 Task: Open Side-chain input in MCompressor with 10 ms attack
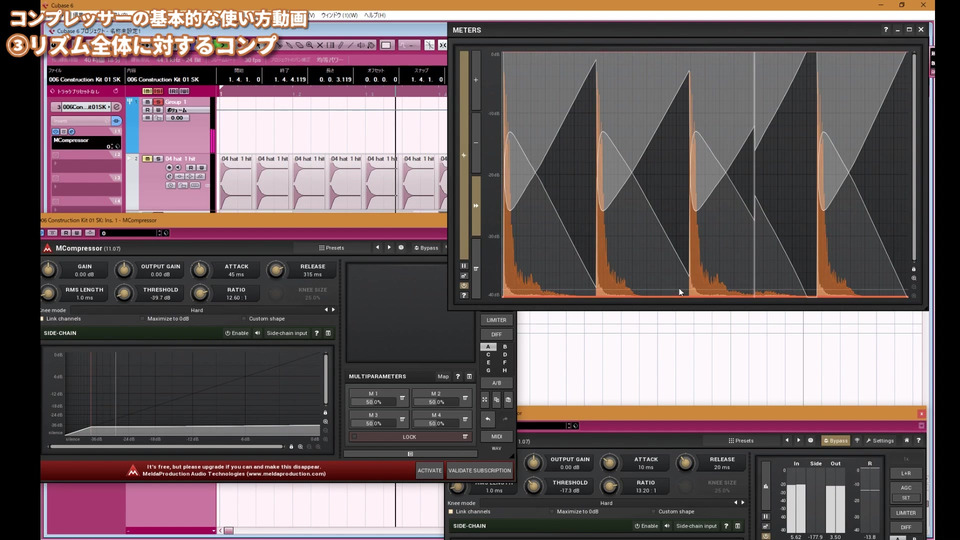696,526
